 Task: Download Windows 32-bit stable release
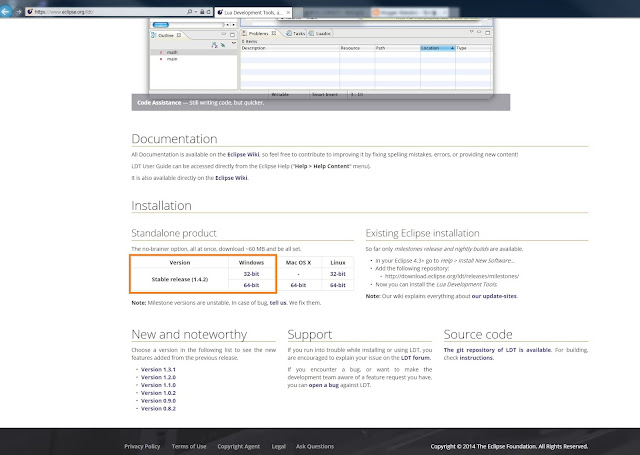[x=251, y=274]
